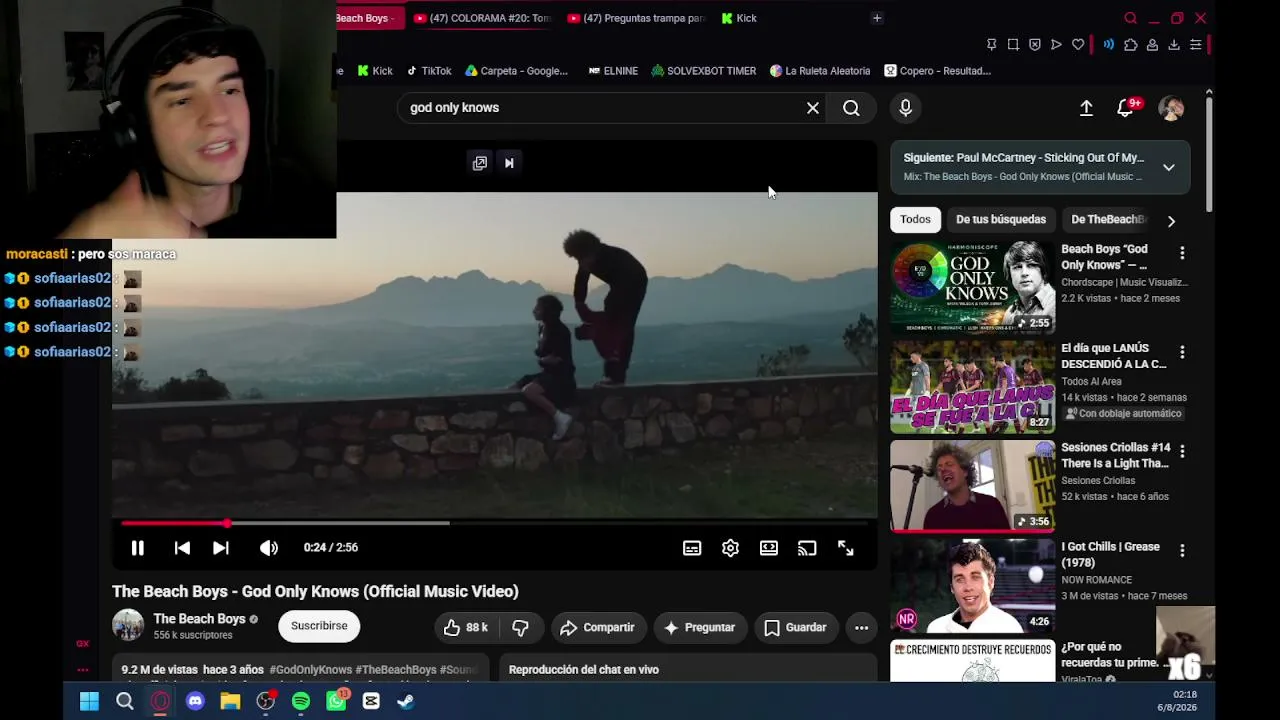The image size is (1280, 720).
Task: Toggle subtitles on the video player
Action: click(692, 548)
